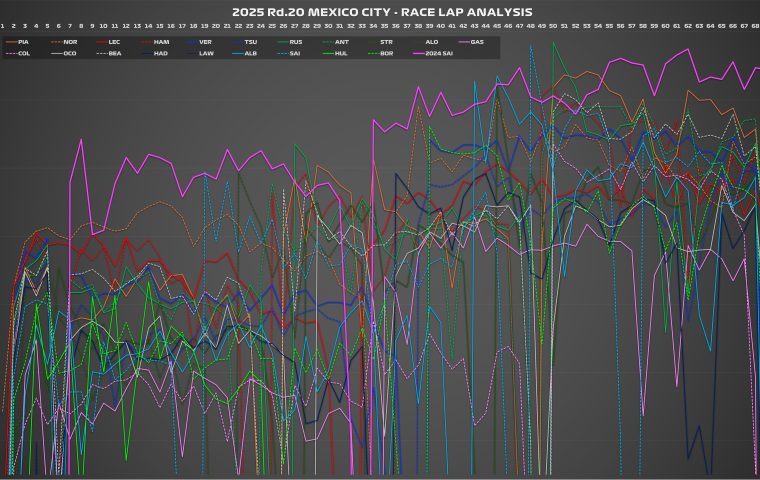This screenshot has width=760, height=480.
Task: Toggle the GAS legend entry
Action: tap(477, 42)
